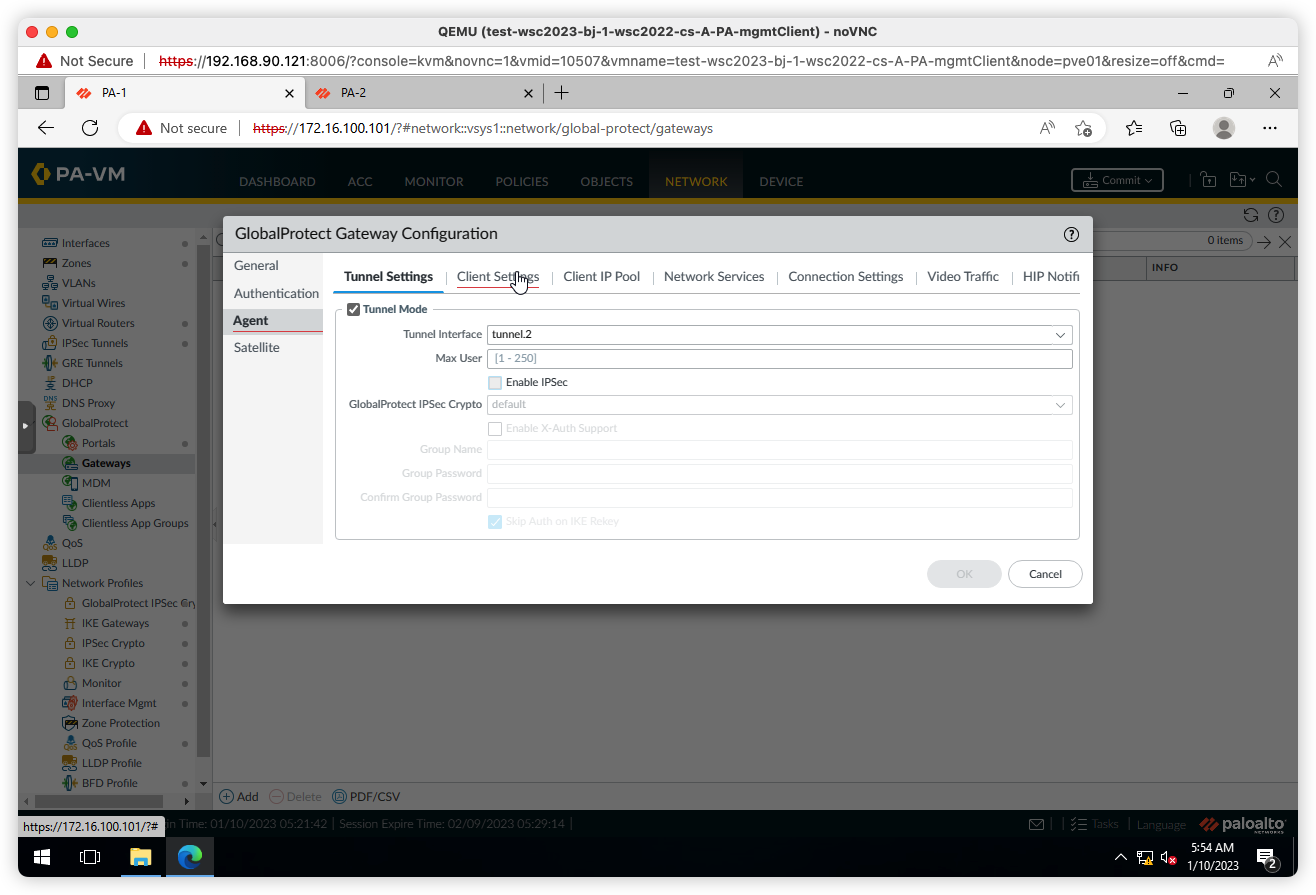Switch to the Client Settings tab
Image resolution: width=1316 pixels, height=895 pixels.
coord(498,277)
